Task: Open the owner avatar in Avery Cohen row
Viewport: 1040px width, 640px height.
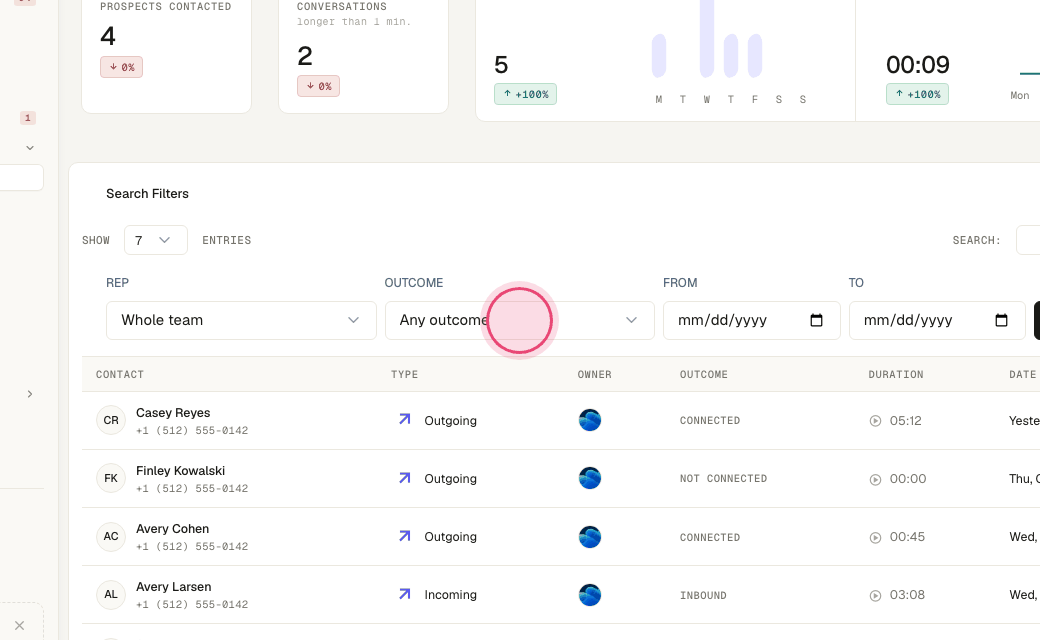Action: click(590, 537)
